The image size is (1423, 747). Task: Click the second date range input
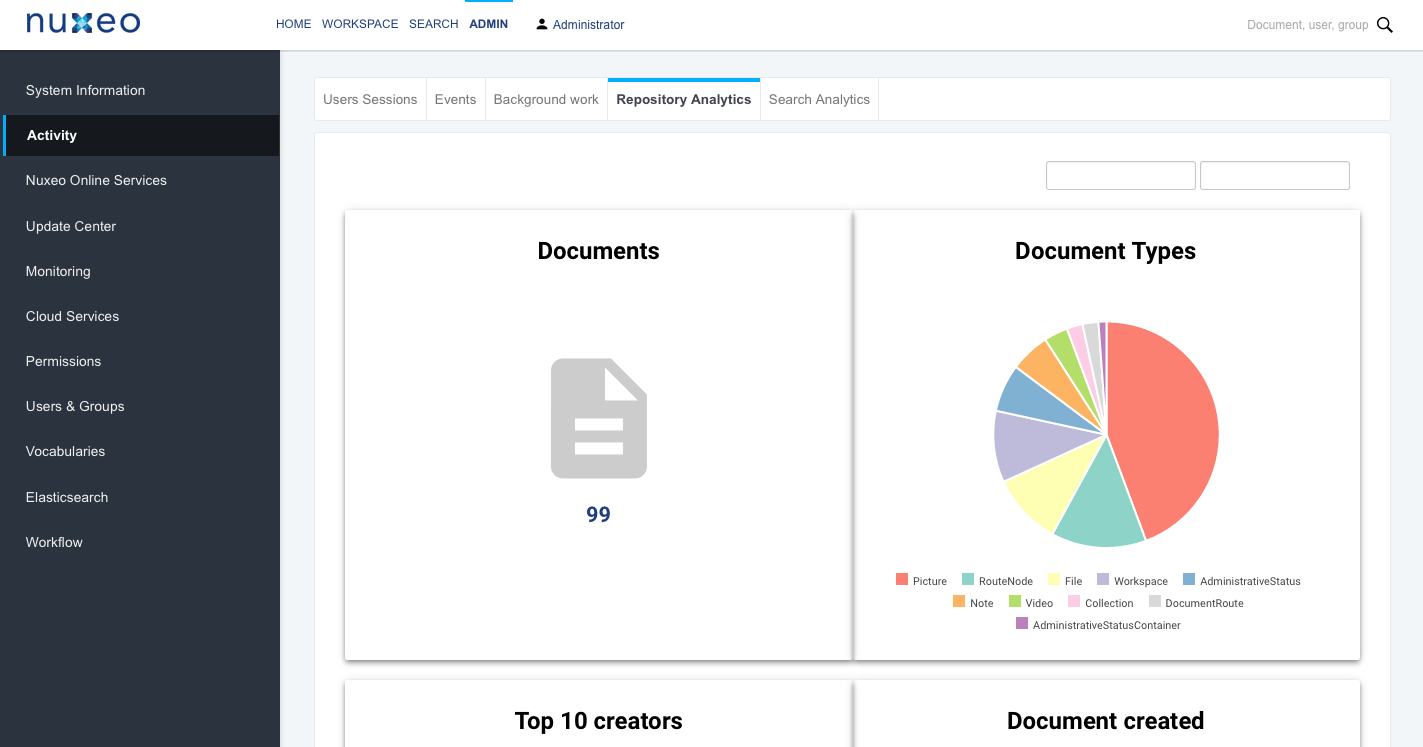[x=1275, y=175]
